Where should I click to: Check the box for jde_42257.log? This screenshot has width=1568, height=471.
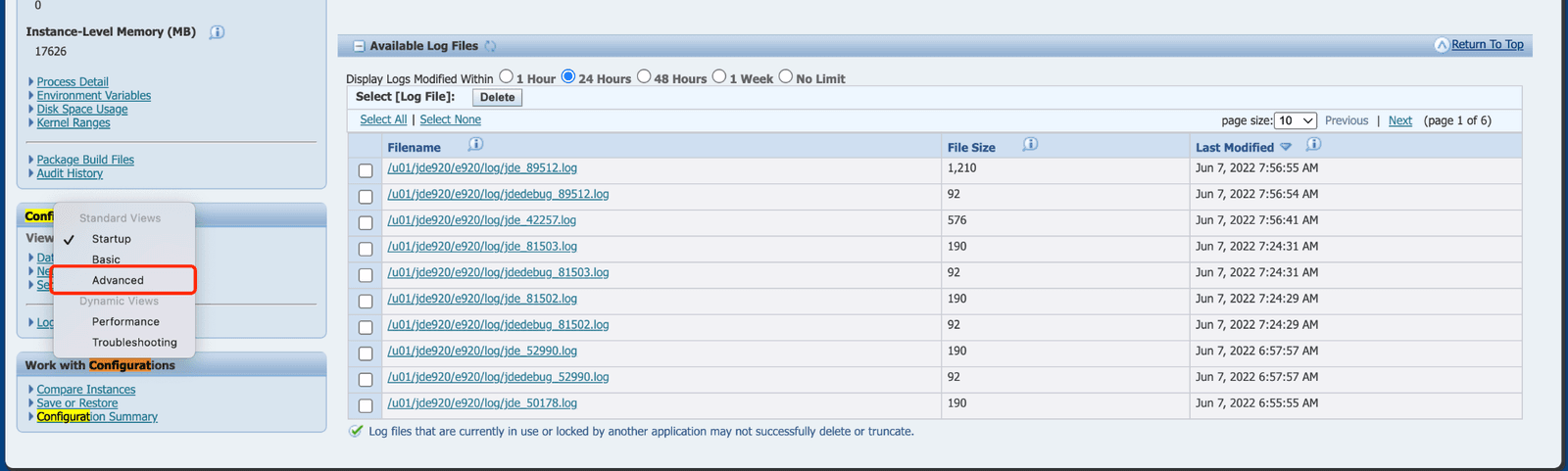coord(366,223)
